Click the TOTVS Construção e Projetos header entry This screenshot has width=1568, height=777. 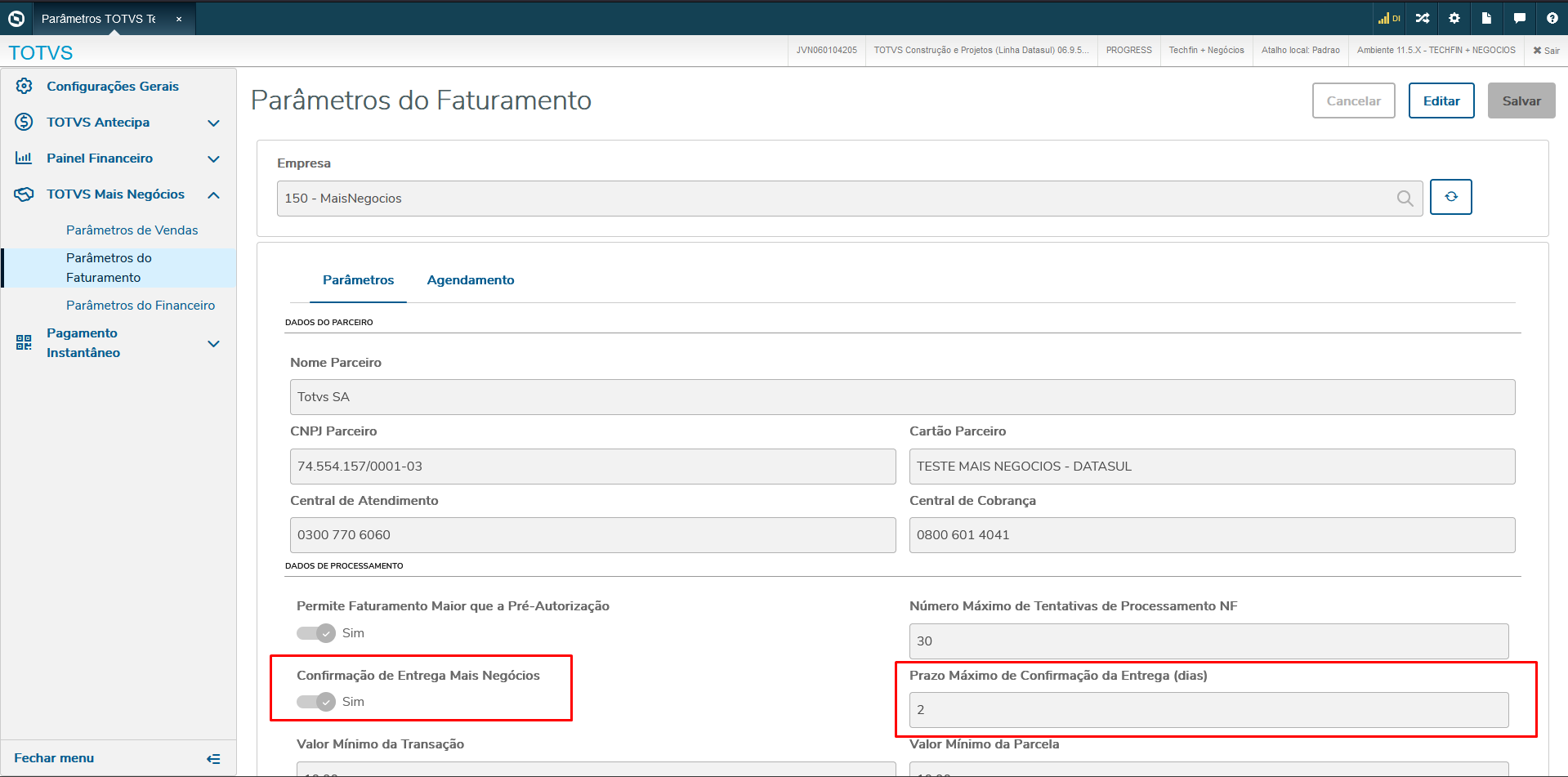(x=981, y=51)
